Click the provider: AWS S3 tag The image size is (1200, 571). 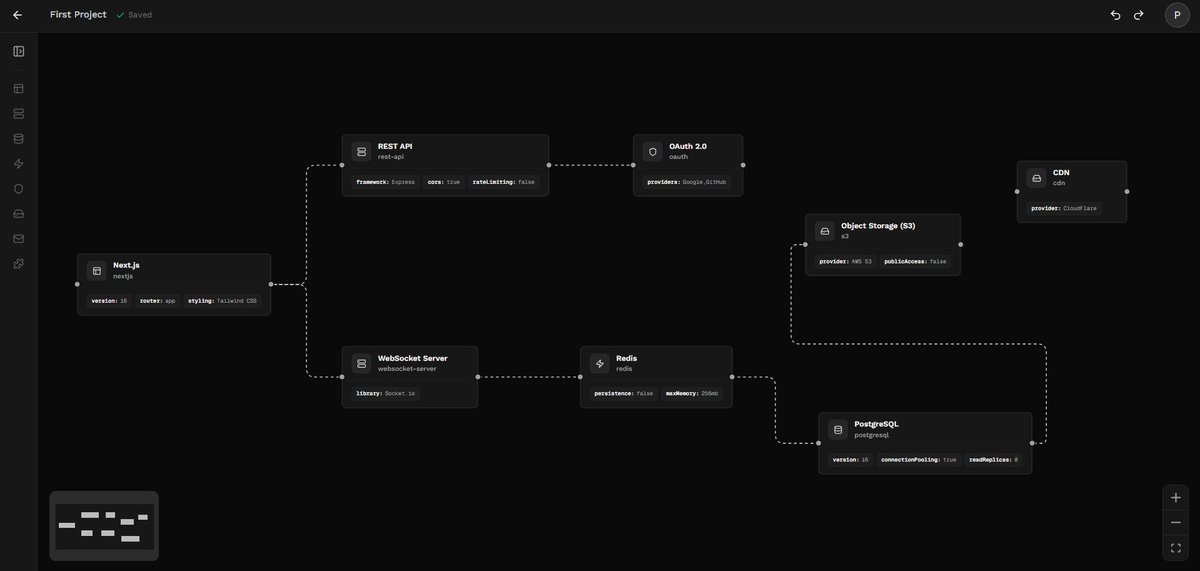[x=845, y=261]
